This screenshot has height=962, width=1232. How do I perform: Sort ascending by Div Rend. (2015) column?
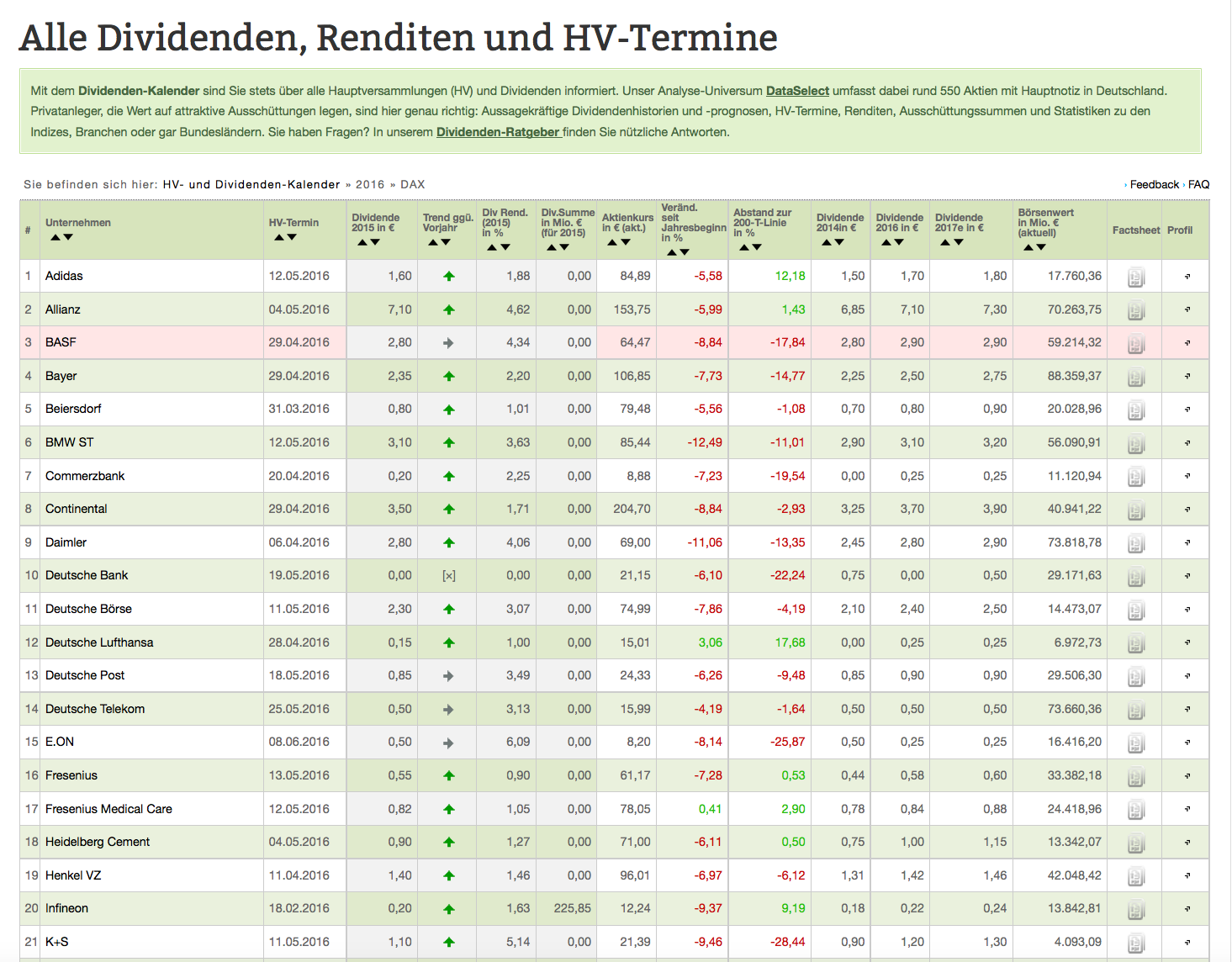[493, 247]
